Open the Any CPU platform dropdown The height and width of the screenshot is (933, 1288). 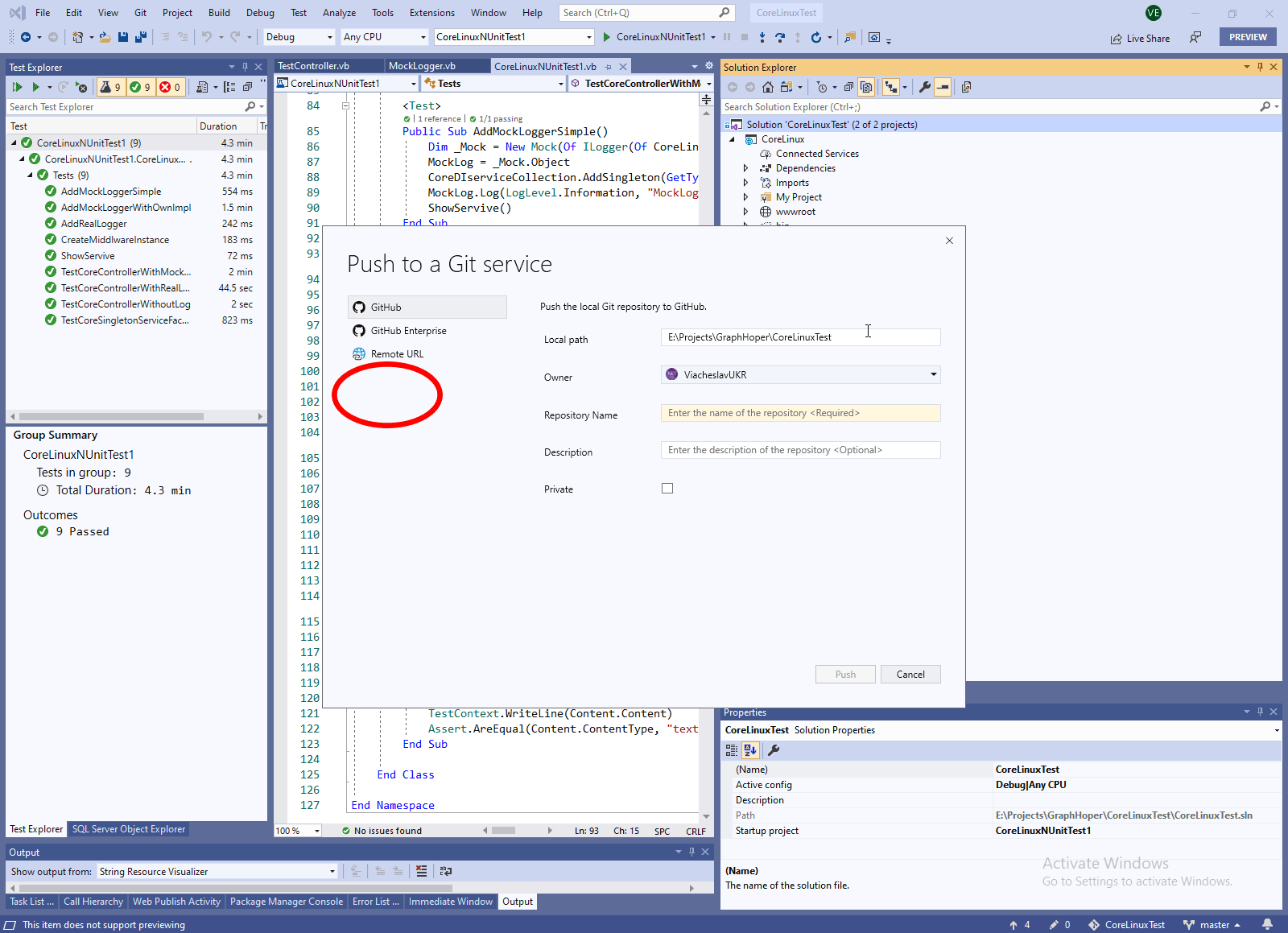tap(384, 37)
